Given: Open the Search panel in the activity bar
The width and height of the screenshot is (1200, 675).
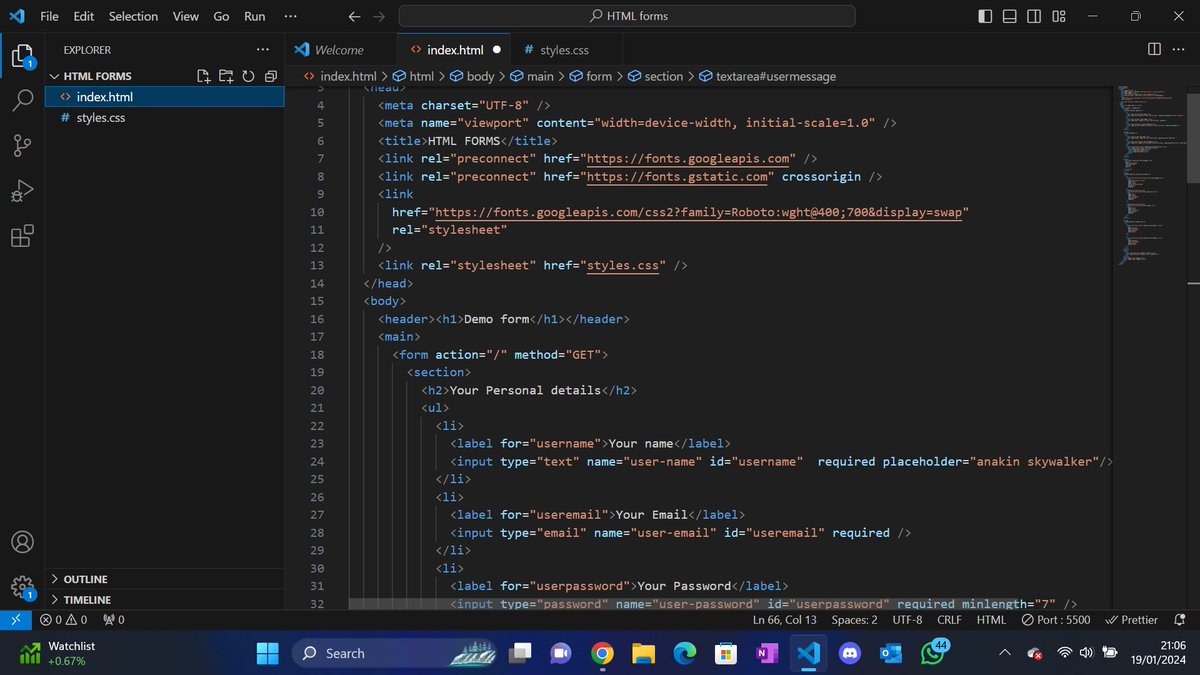Looking at the screenshot, I should pos(22,99).
